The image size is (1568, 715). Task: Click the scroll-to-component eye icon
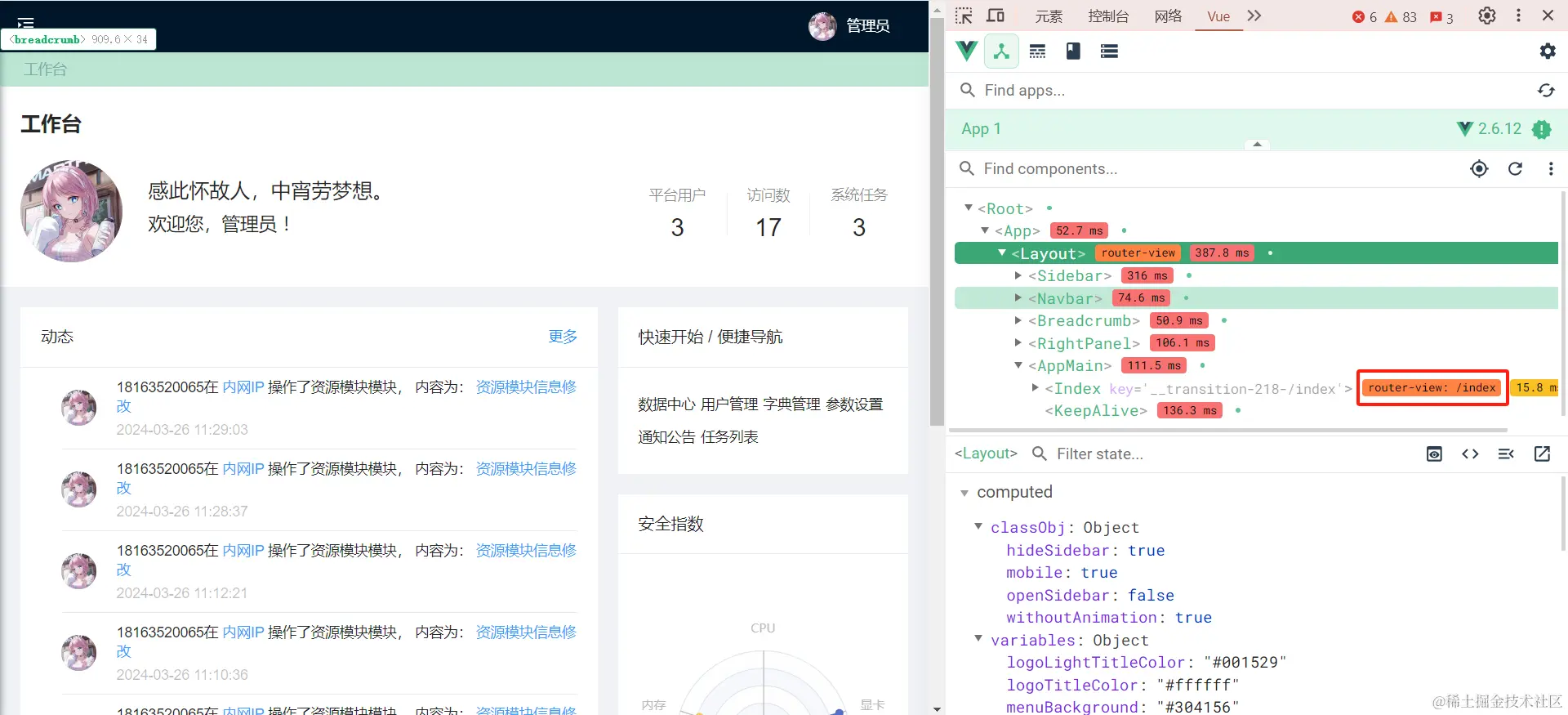point(1434,454)
